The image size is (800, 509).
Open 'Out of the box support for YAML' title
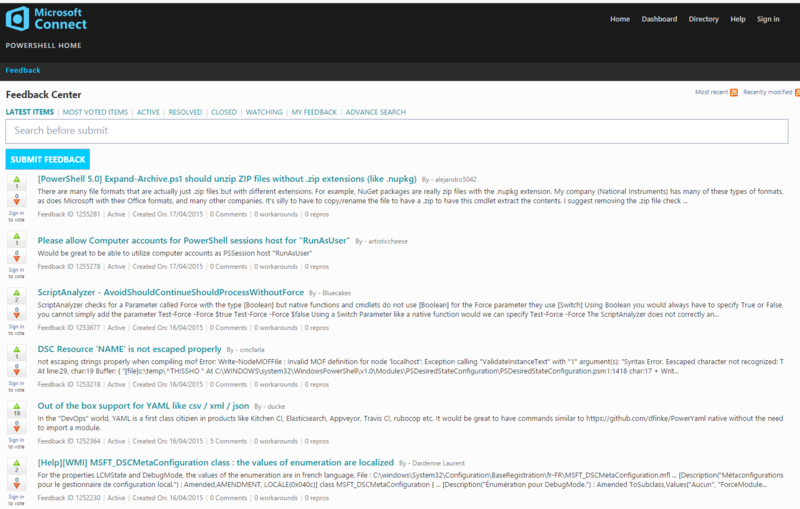143,406
